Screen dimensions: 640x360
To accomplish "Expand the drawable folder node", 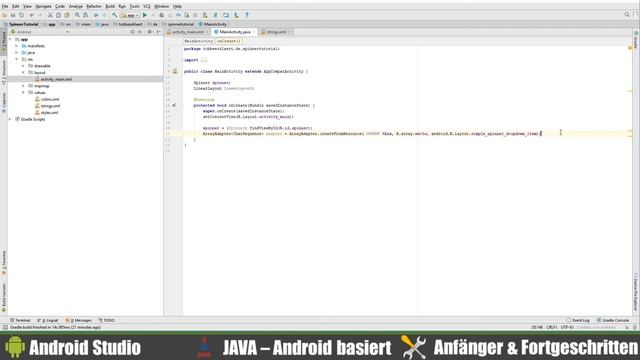I will point(23,66).
